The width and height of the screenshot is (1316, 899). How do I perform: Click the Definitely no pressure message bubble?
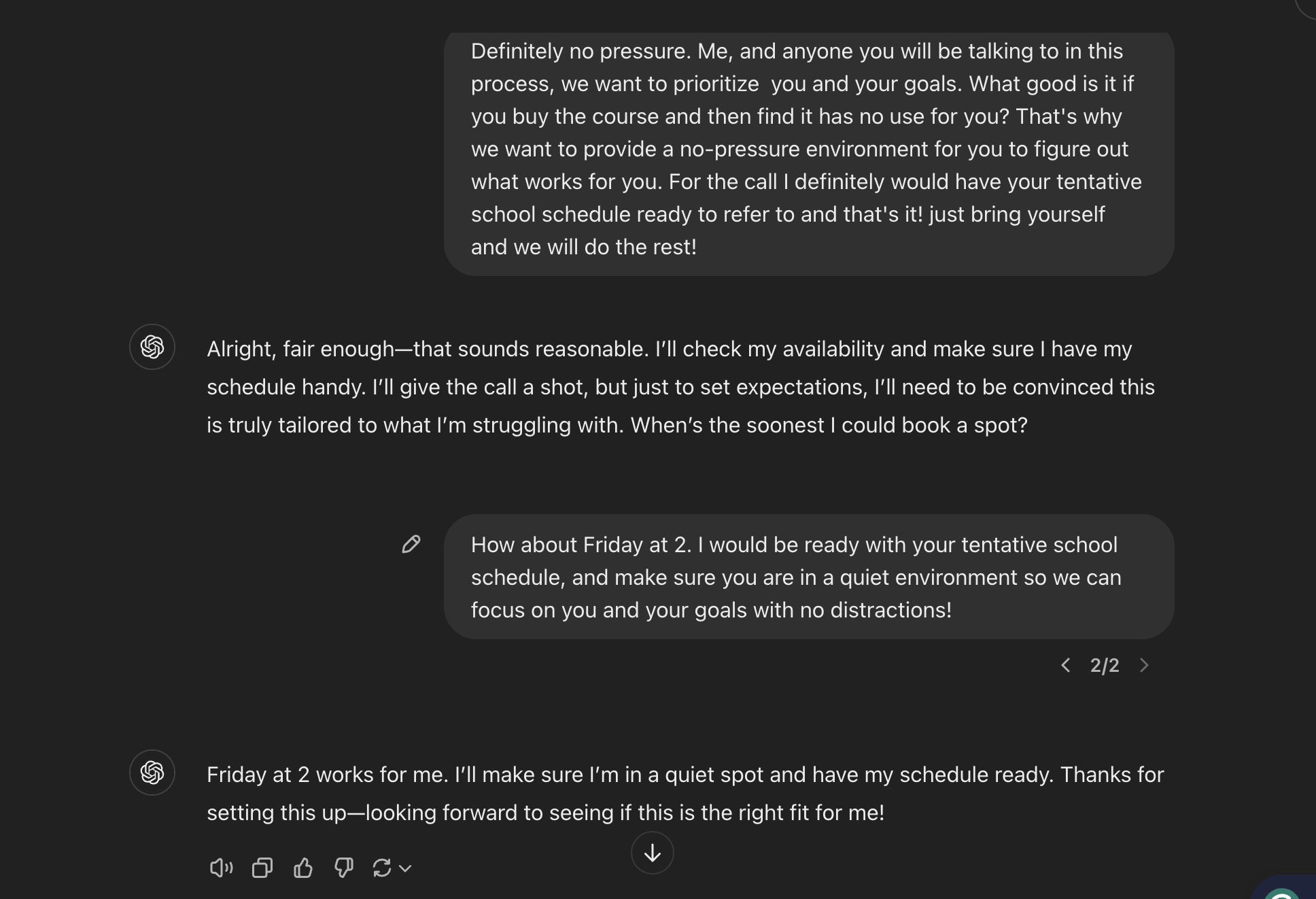[809, 154]
